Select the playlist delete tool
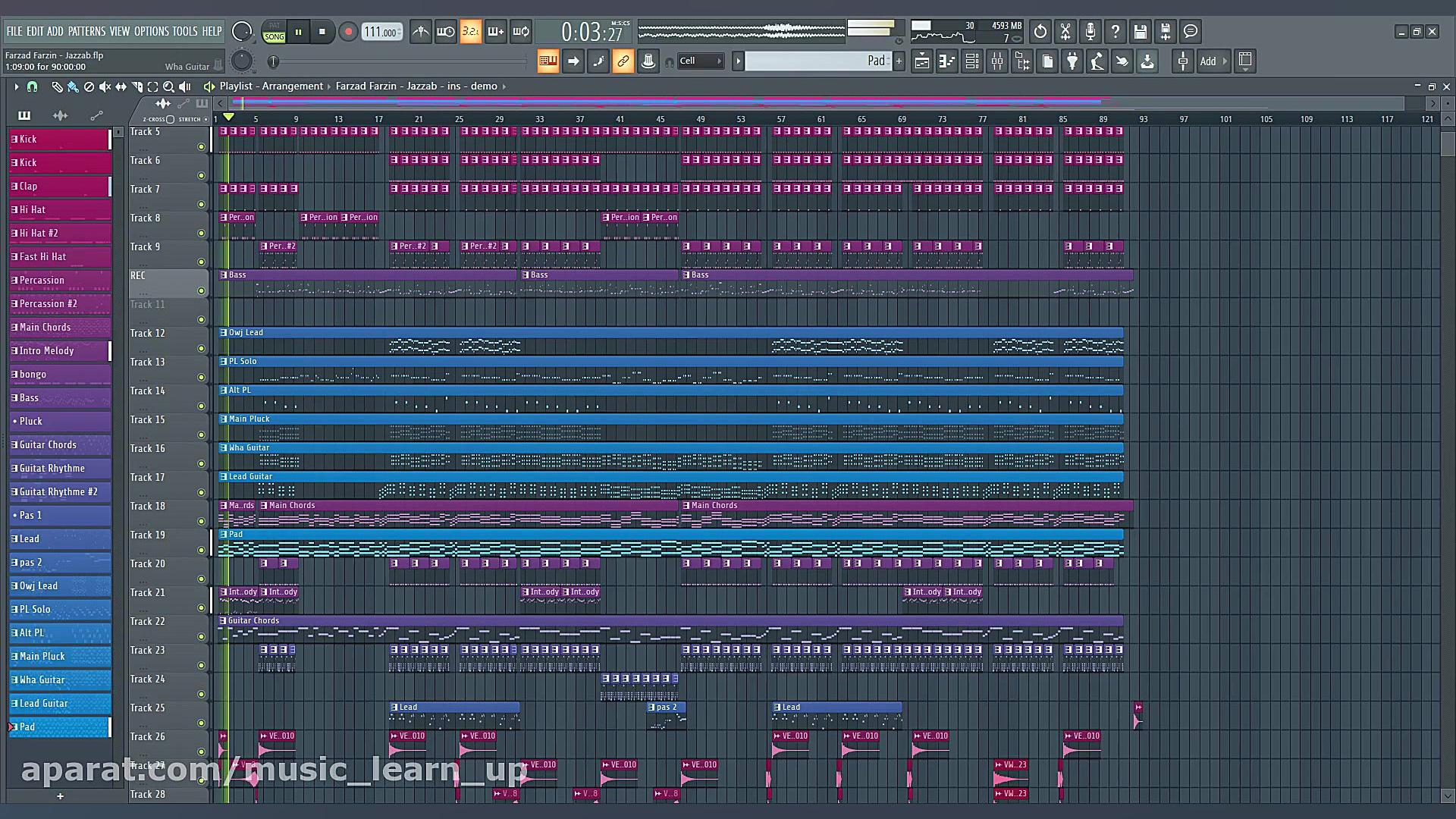The width and height of the screenshot is (1456, 819). pos(89,86)
